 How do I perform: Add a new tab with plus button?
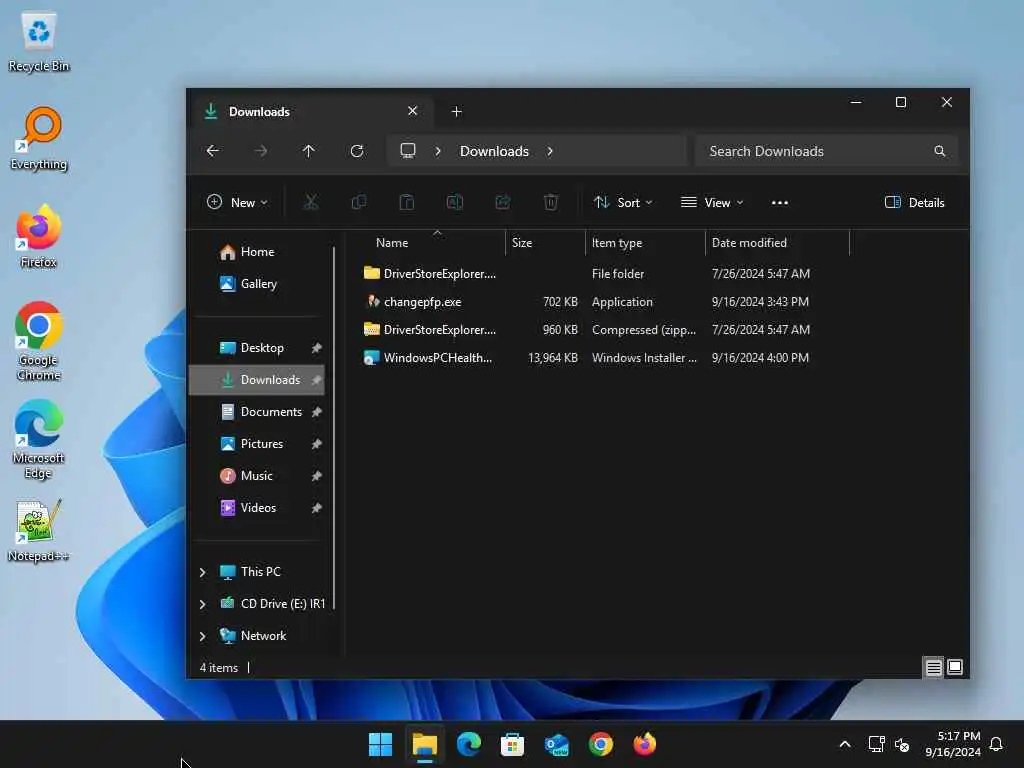(456, 112)
